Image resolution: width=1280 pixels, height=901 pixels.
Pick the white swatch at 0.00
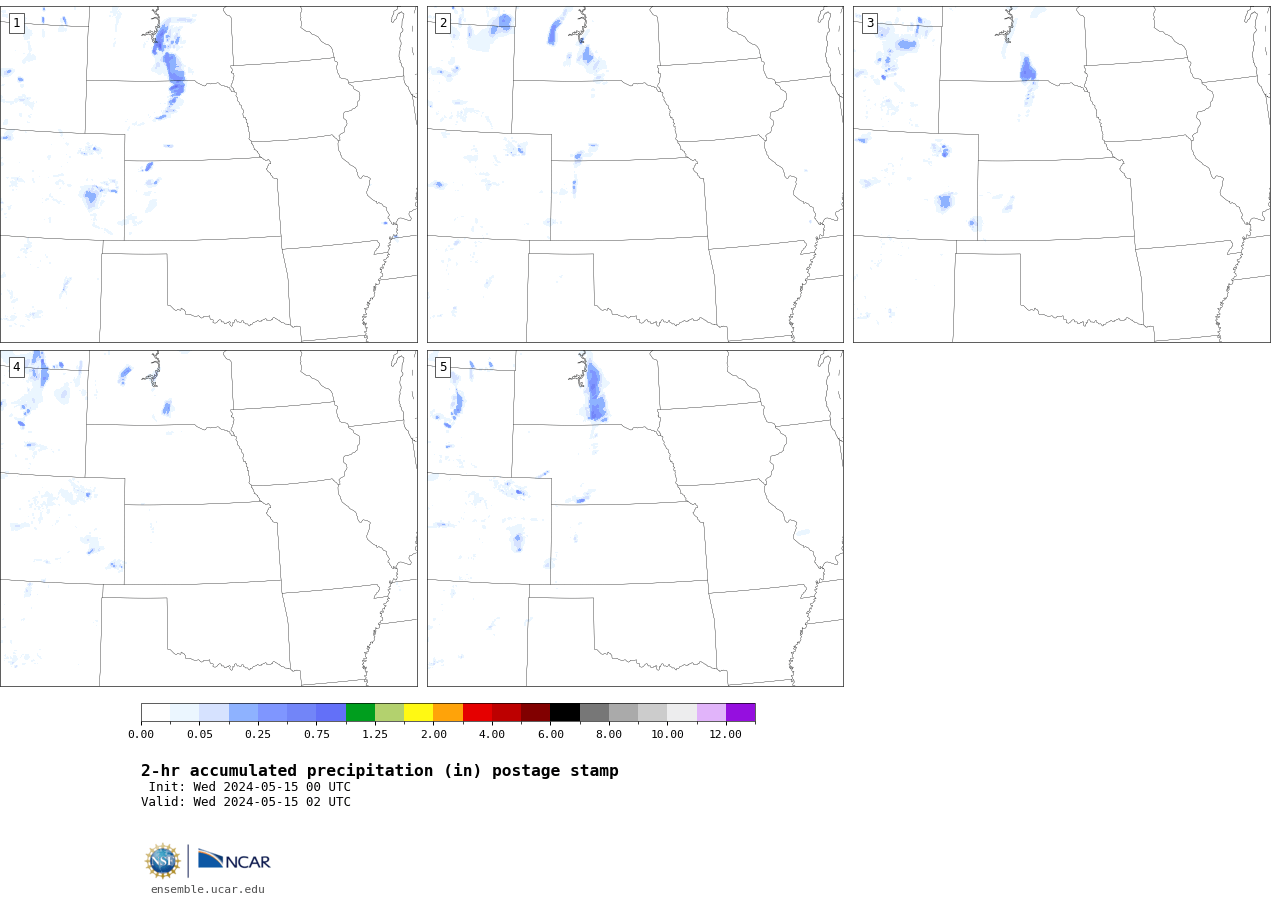(155, 713)
